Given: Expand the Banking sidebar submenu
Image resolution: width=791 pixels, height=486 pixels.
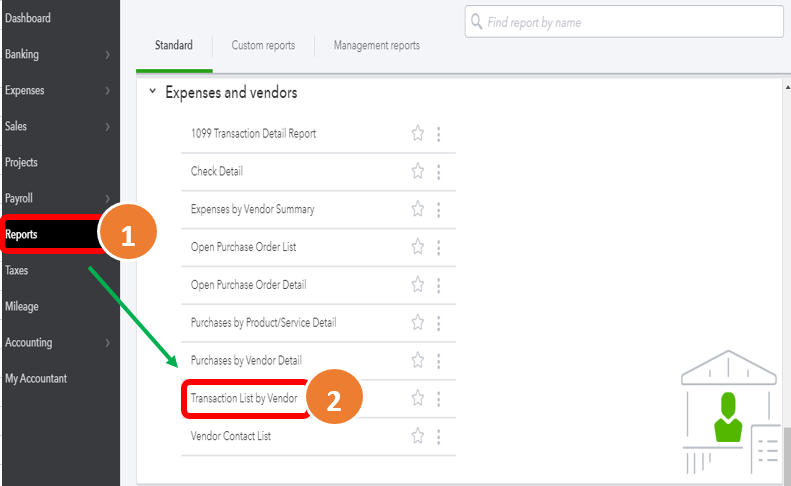Looking at the screenshot, I should (x=107, y=55).
